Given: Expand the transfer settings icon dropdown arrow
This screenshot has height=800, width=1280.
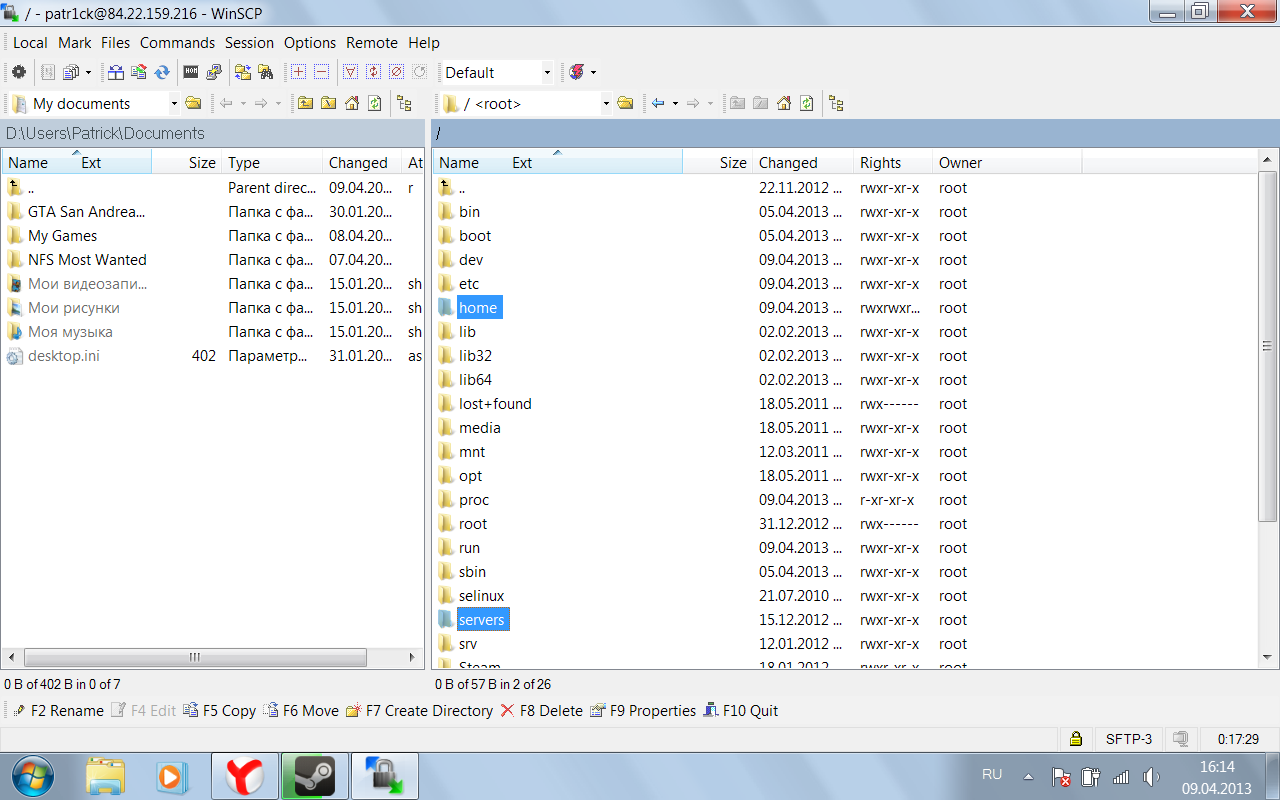Looking at the screenshot, I should pyautogui.click(x=88, y=72).
